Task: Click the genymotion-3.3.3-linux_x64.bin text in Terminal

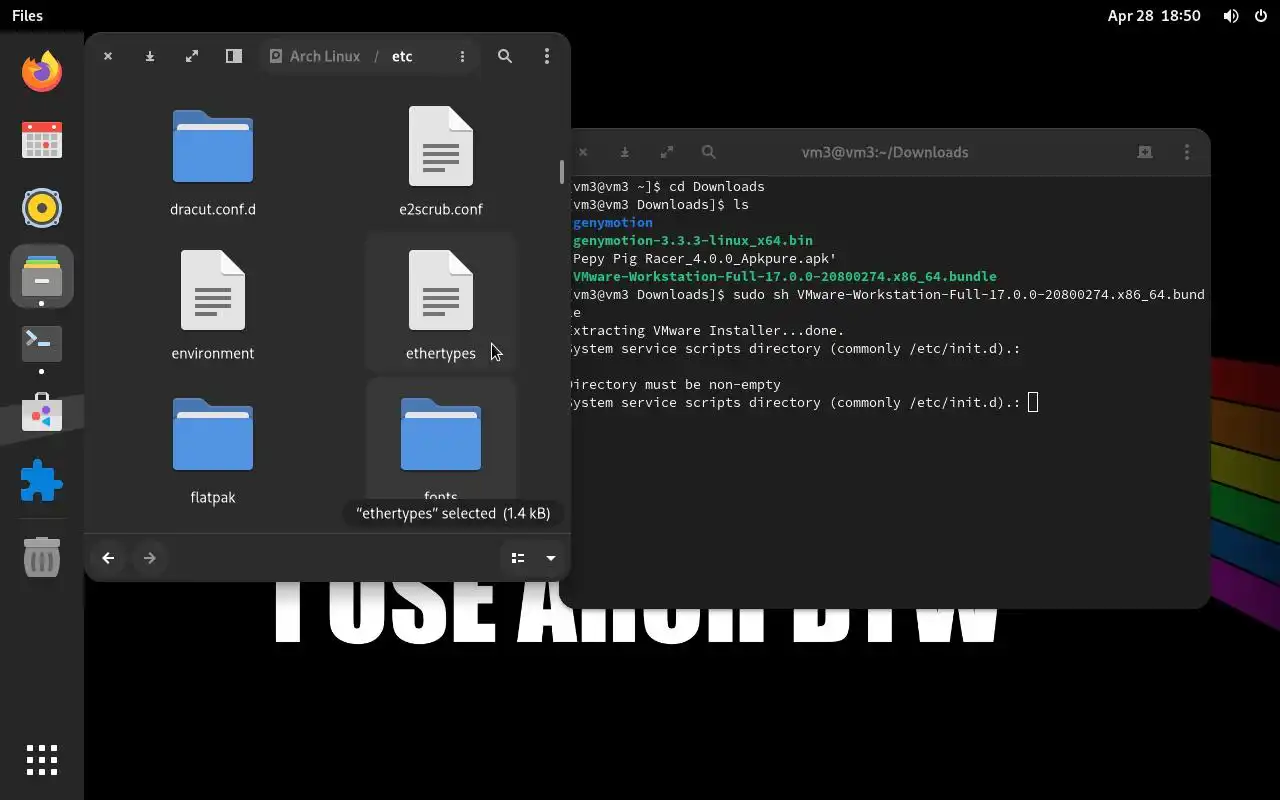Action: [x=693, y=240]
